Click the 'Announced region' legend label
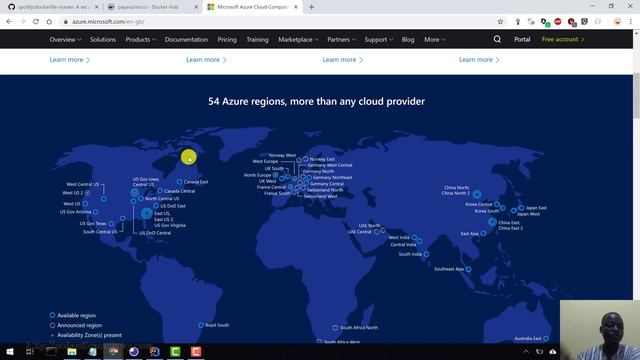The height and width of the screenshot is (360, 640). pos(80,325)
